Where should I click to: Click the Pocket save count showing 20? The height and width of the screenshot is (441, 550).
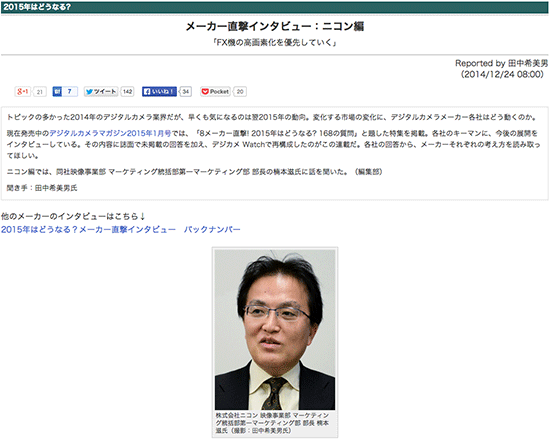click(240, 92)
